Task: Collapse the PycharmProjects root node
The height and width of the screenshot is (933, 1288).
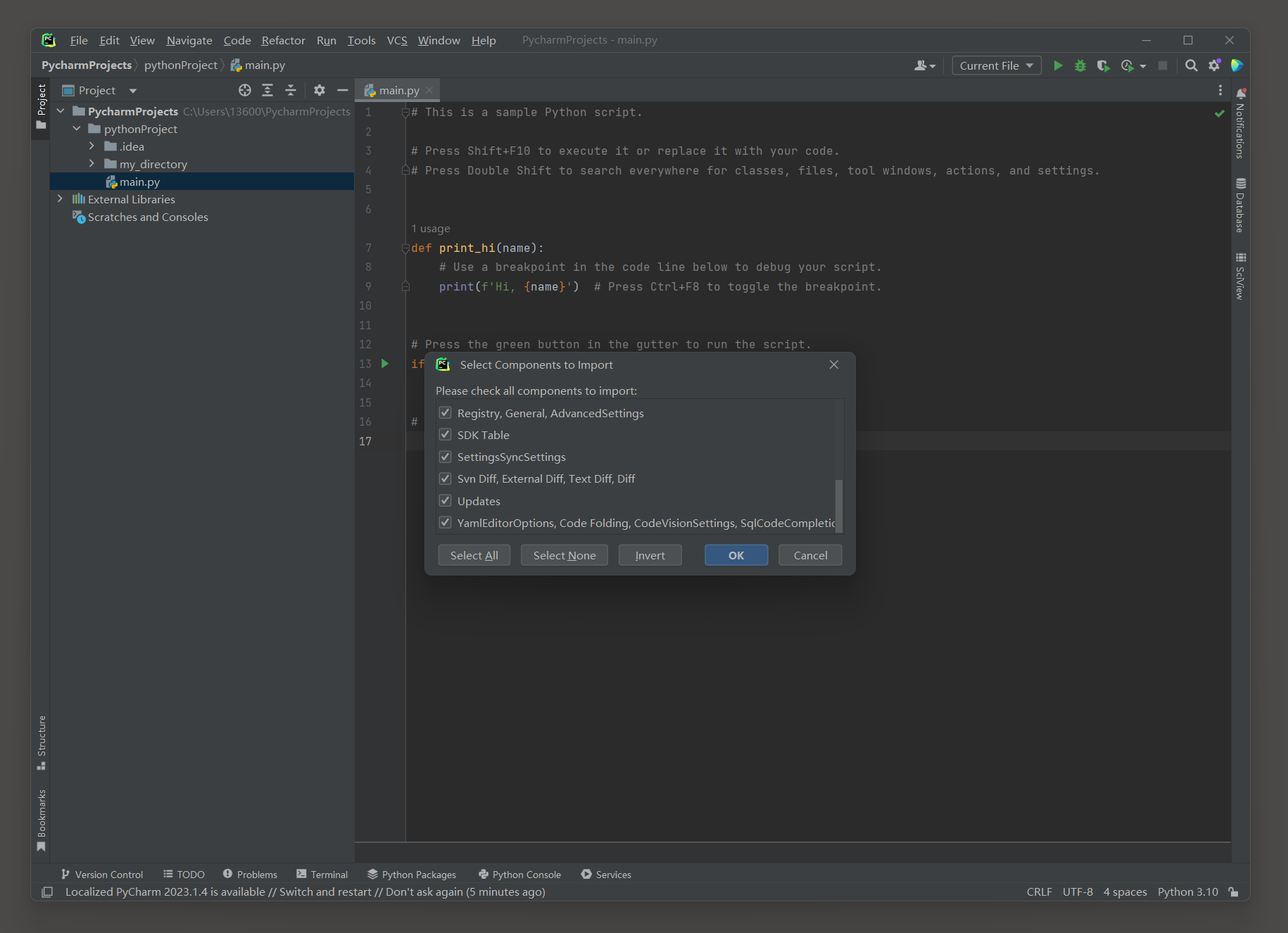Action: (61, 111)
